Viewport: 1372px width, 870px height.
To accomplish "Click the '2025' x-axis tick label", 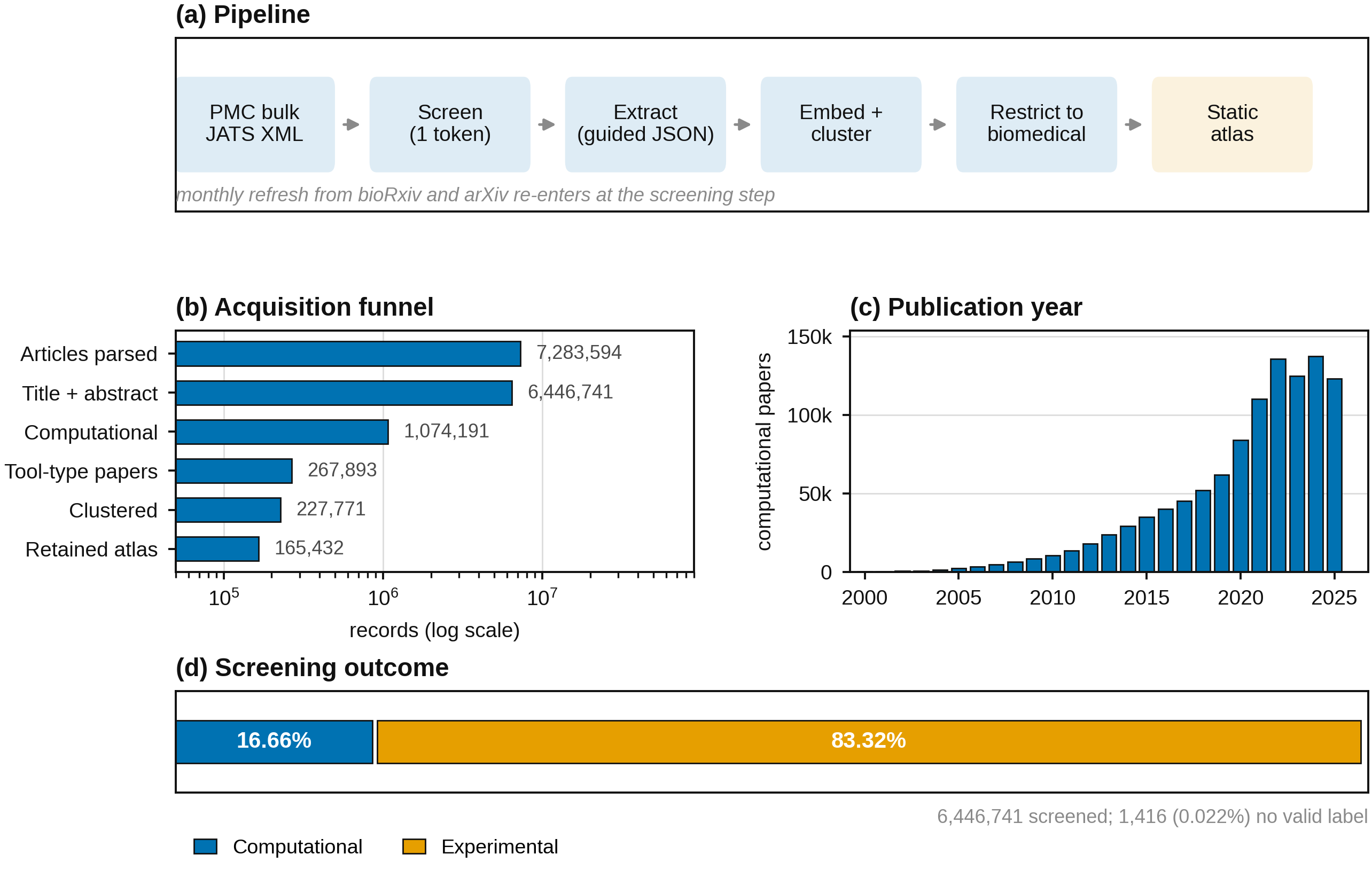I will click(1334, 597).
